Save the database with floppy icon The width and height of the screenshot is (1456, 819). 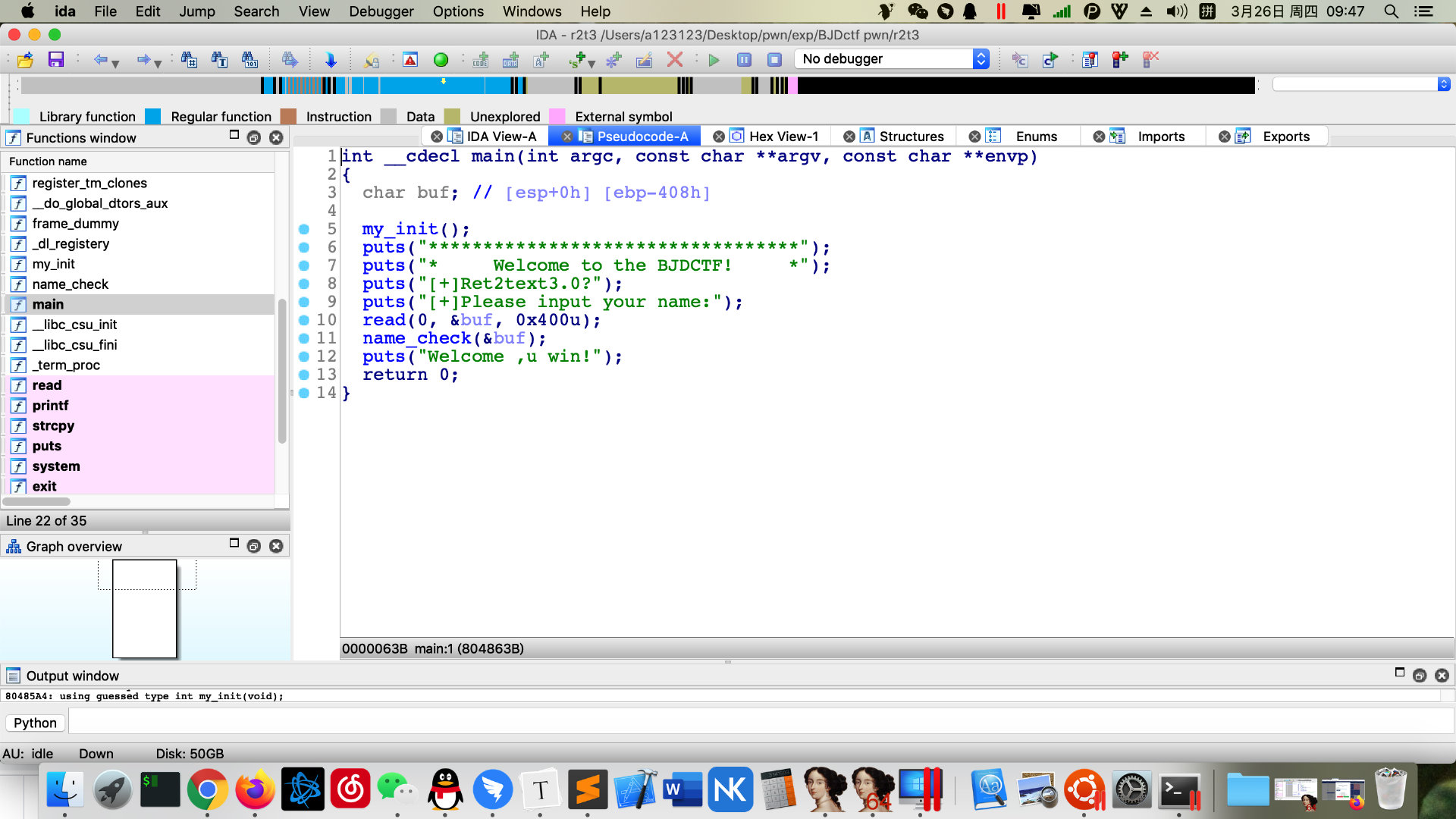point(55,59)
